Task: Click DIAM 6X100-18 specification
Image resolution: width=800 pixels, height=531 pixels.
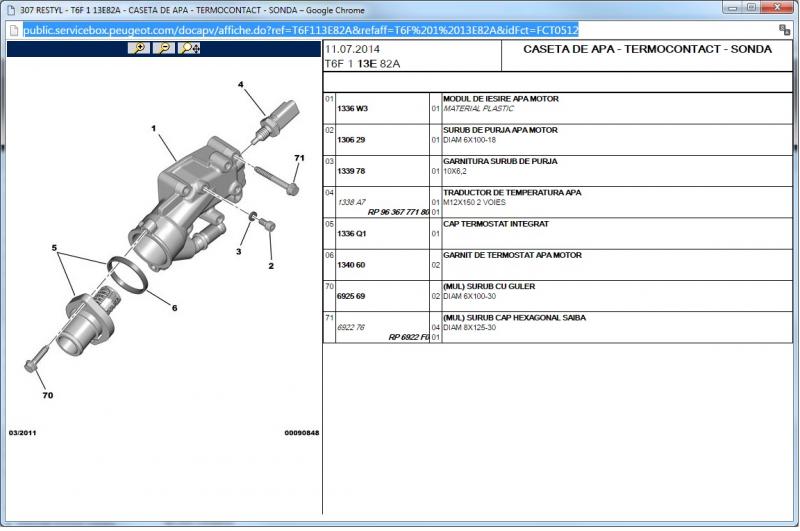Action: [x=469, y=140]
